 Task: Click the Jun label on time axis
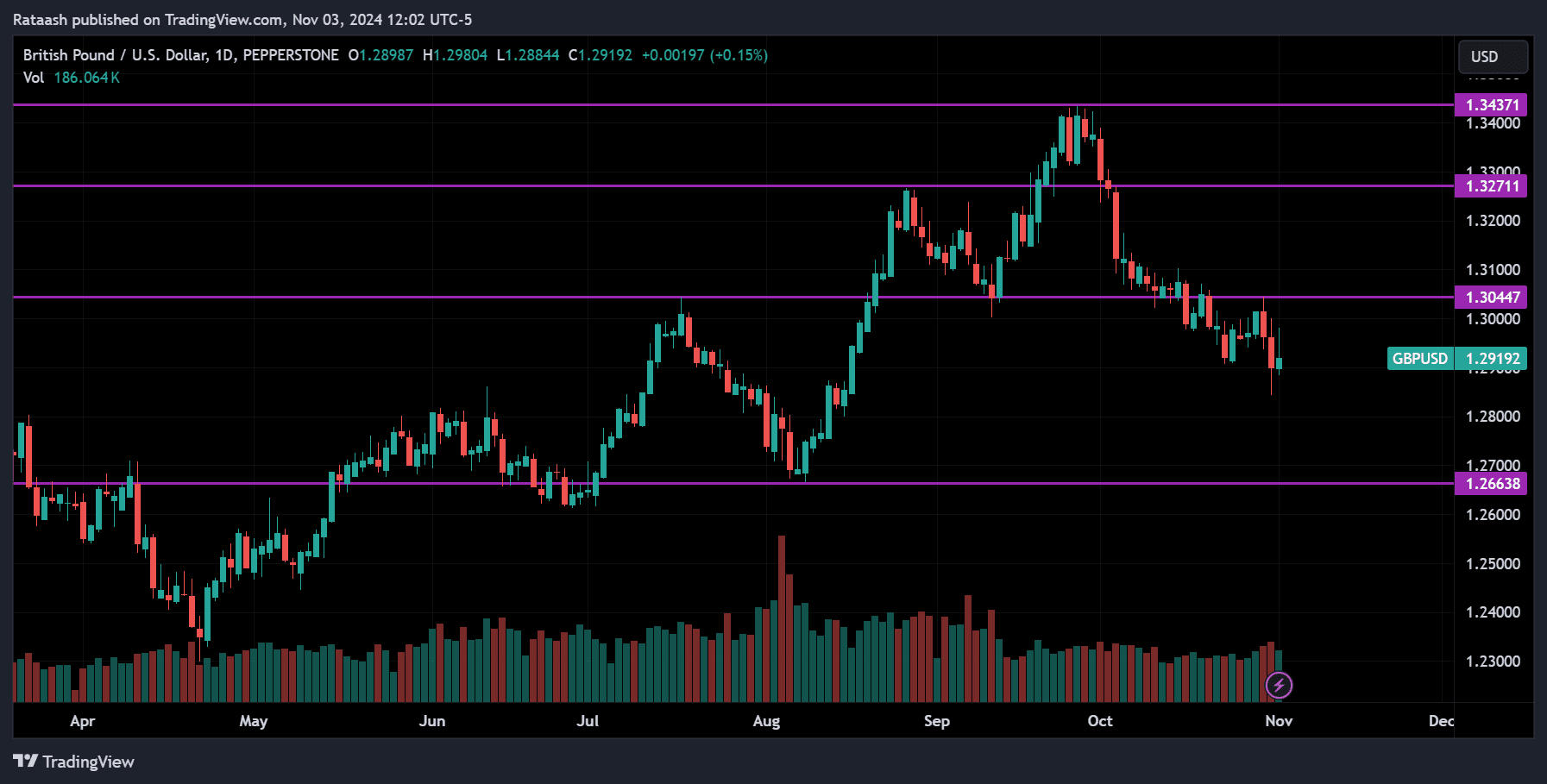[x=432, y=721]
